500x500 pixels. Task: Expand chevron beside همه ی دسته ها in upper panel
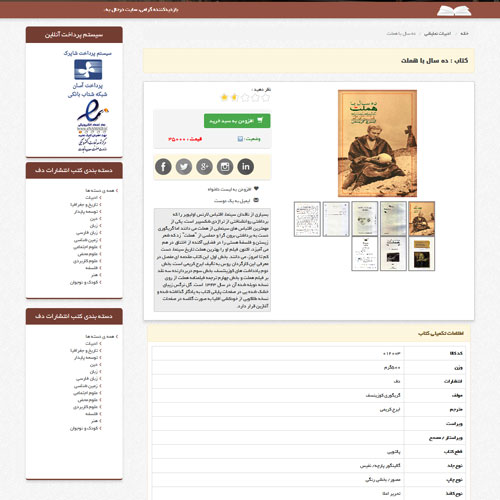(x=117, y=191)
